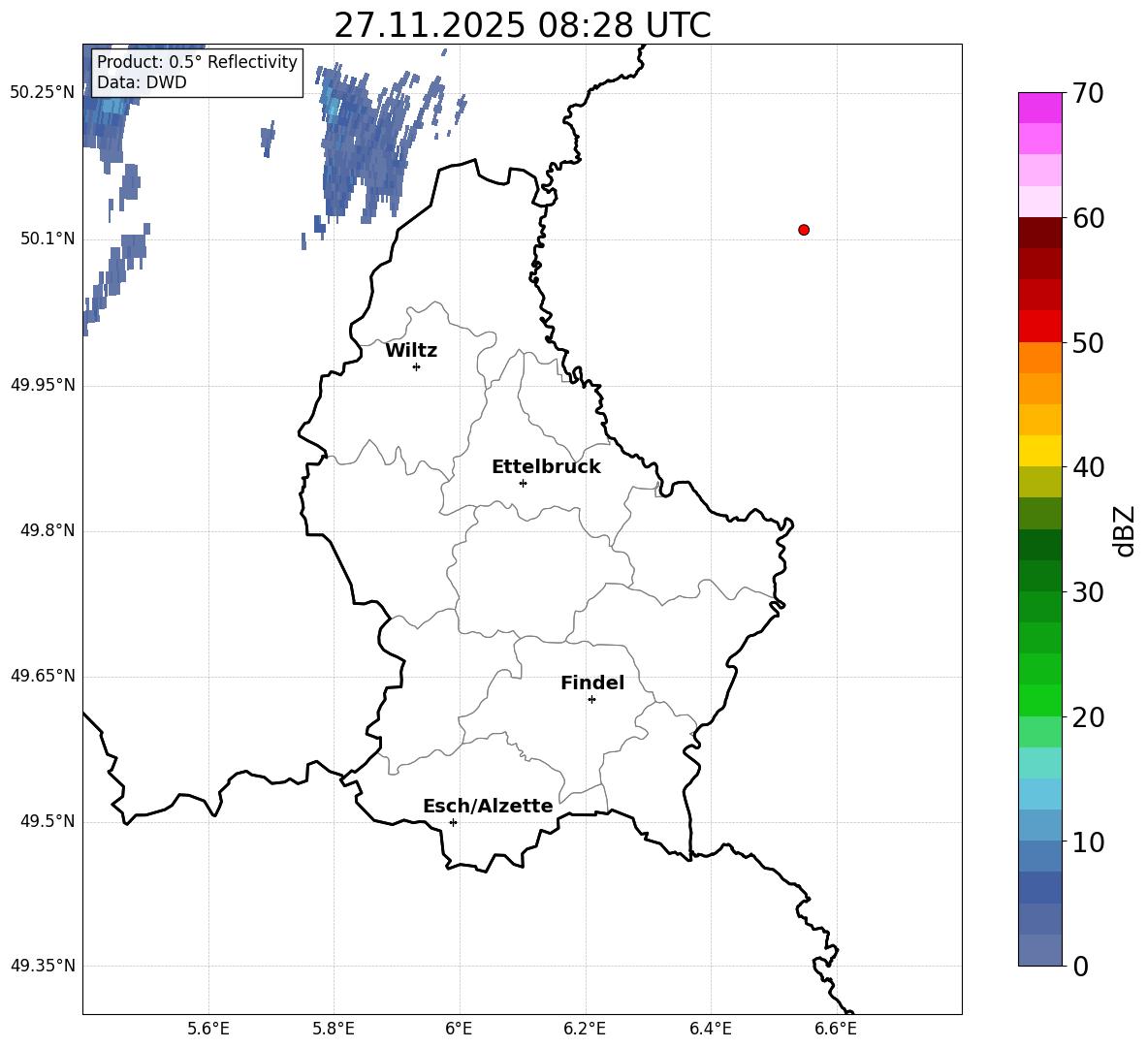Click the orange swatch just below 50
Screen dimensions: 1148x1048
pyautogui.click(x=1040, y=358)
